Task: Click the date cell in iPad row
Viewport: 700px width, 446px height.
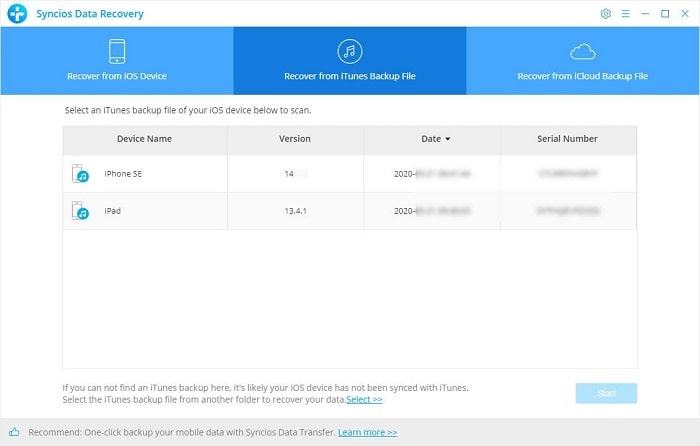Action: [432, 211]
